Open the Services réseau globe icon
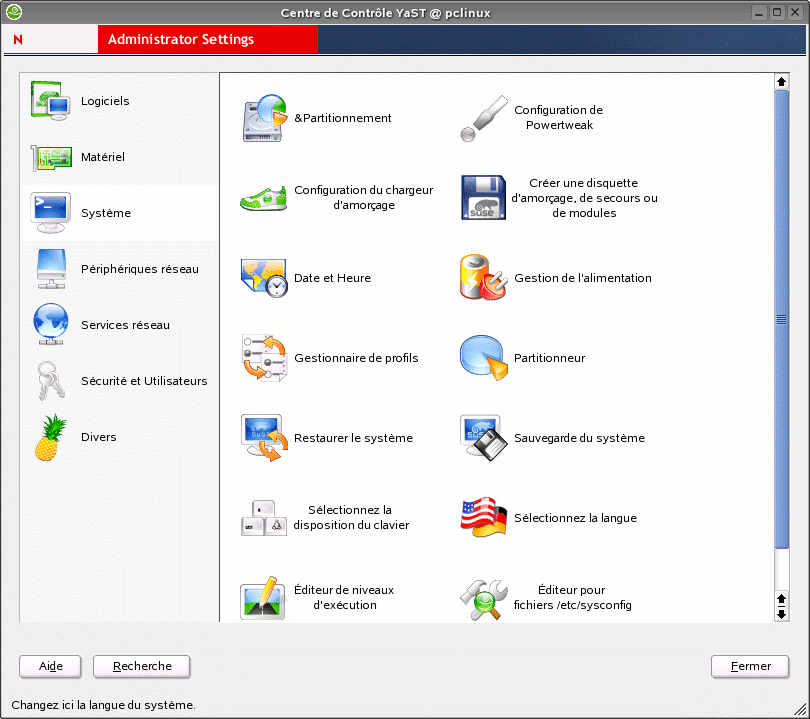 [x=51, y=324]
